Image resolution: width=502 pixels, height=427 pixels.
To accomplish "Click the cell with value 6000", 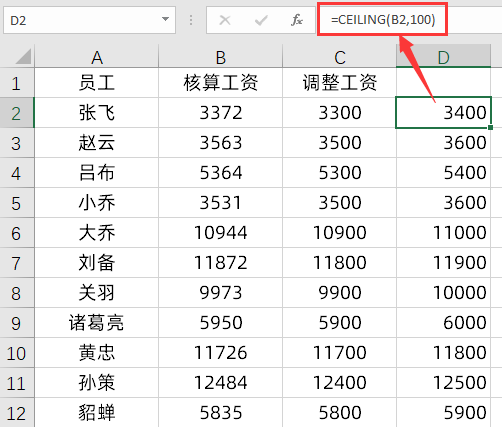I will tap(443, 323).
